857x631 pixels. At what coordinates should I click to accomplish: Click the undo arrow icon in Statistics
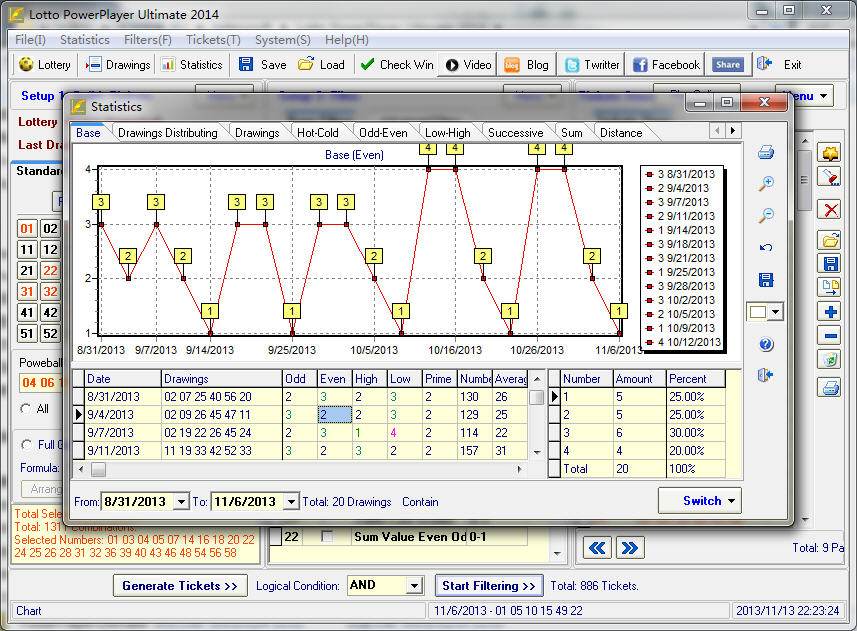tap(766, 247)
